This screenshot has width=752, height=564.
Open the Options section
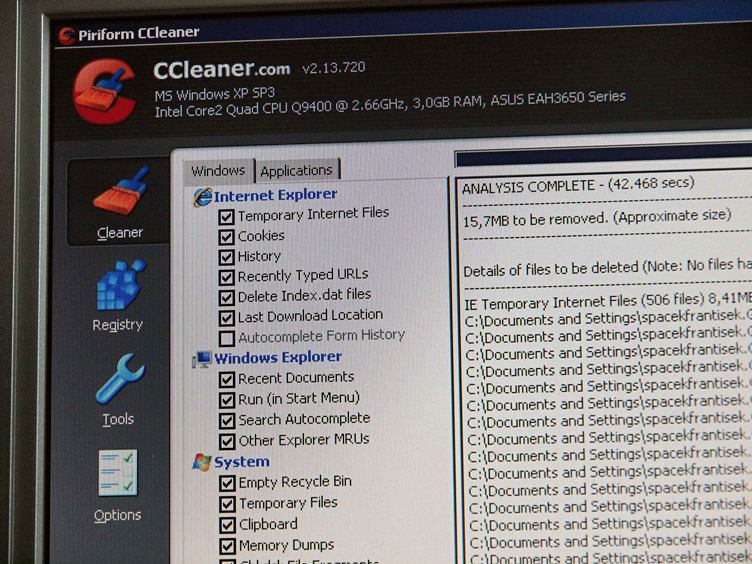118,485
